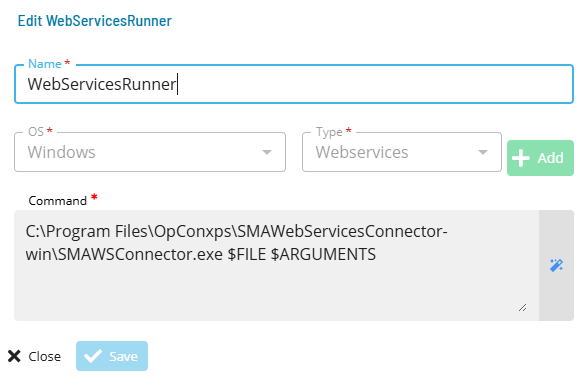Viewport: 583px width, 376px height.
Task: Open the Type dropdown showing Webservices
Action: pyautogui.click(x=402, y=152)
